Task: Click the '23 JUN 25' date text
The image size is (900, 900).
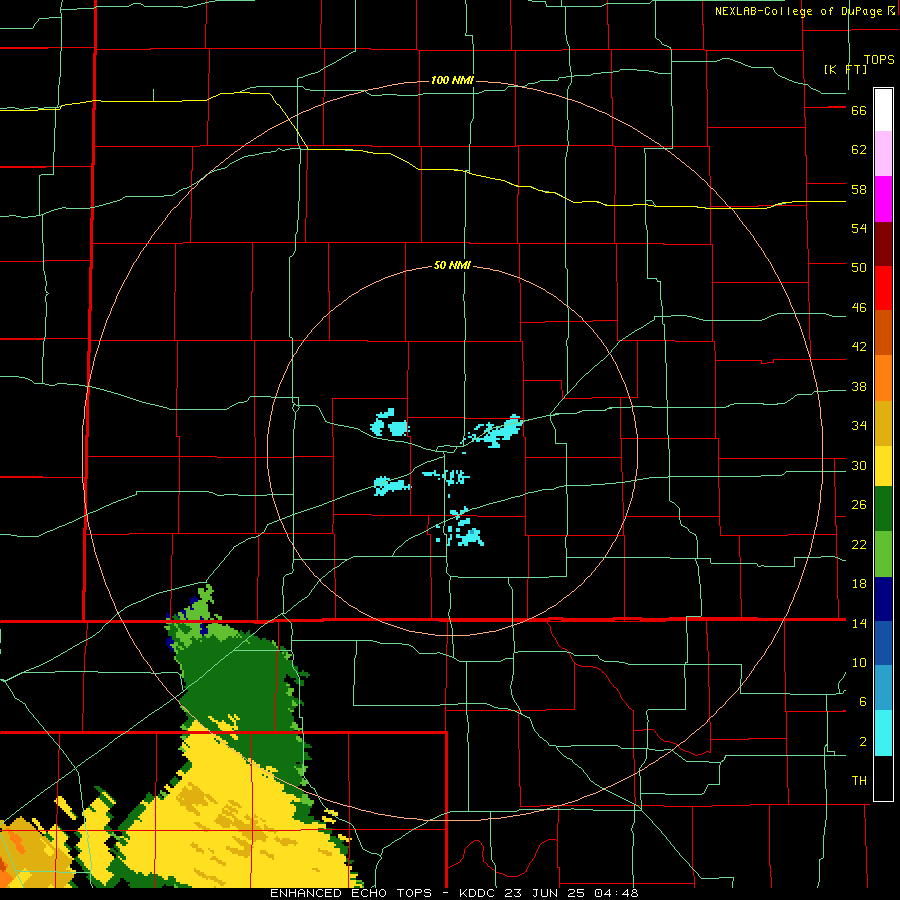Action: point(544,893)
